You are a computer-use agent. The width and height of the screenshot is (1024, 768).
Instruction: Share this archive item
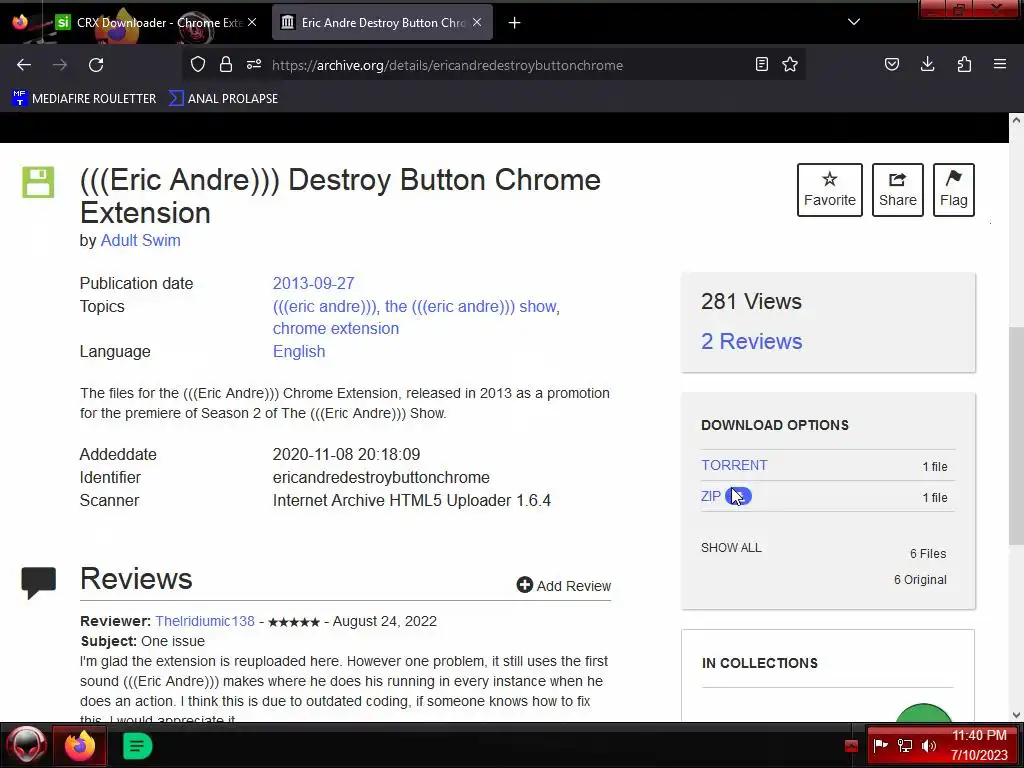pyautogui.click(x=897, y=190)
